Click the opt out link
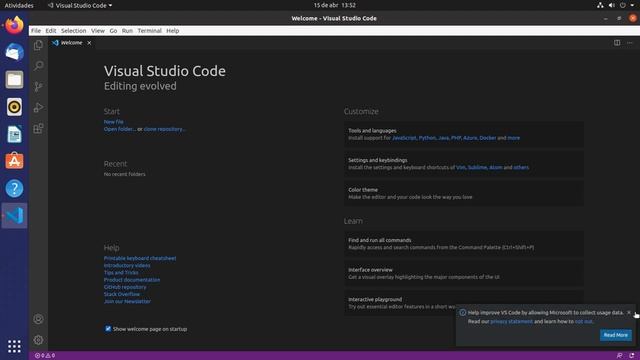The height and width of the screenshot is (360, 640). (583, 322)
